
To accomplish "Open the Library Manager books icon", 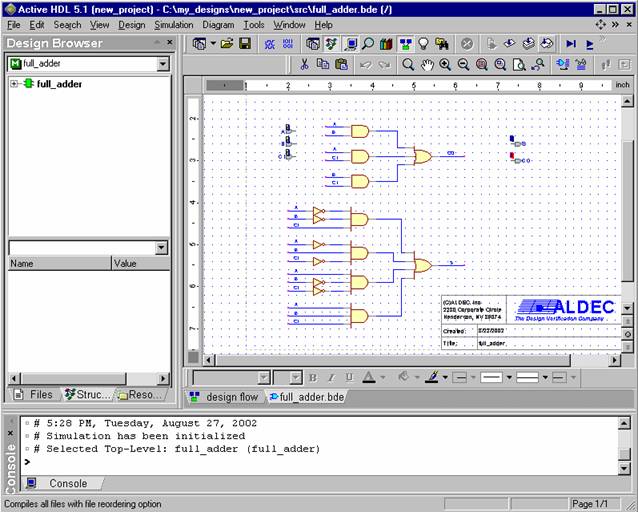I will tap(386, 44).
